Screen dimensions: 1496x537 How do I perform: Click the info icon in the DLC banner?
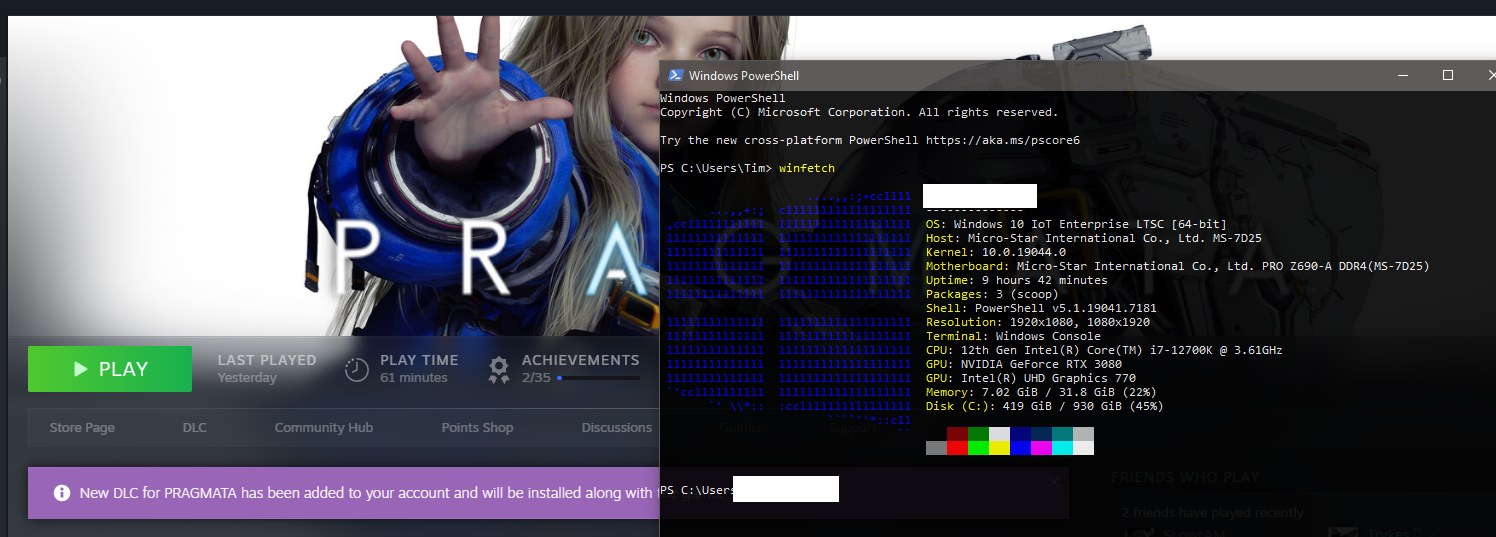coord(61,493)
